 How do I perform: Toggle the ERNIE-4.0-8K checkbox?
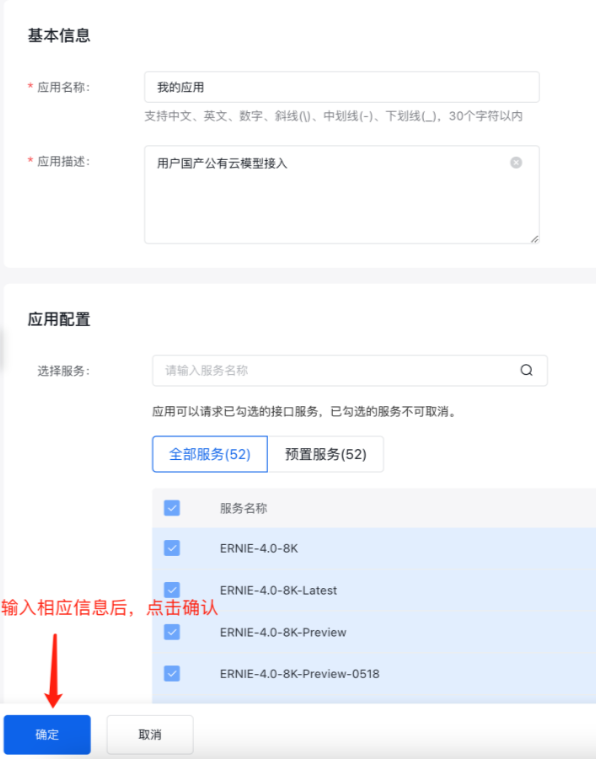[x=172, y=548]
